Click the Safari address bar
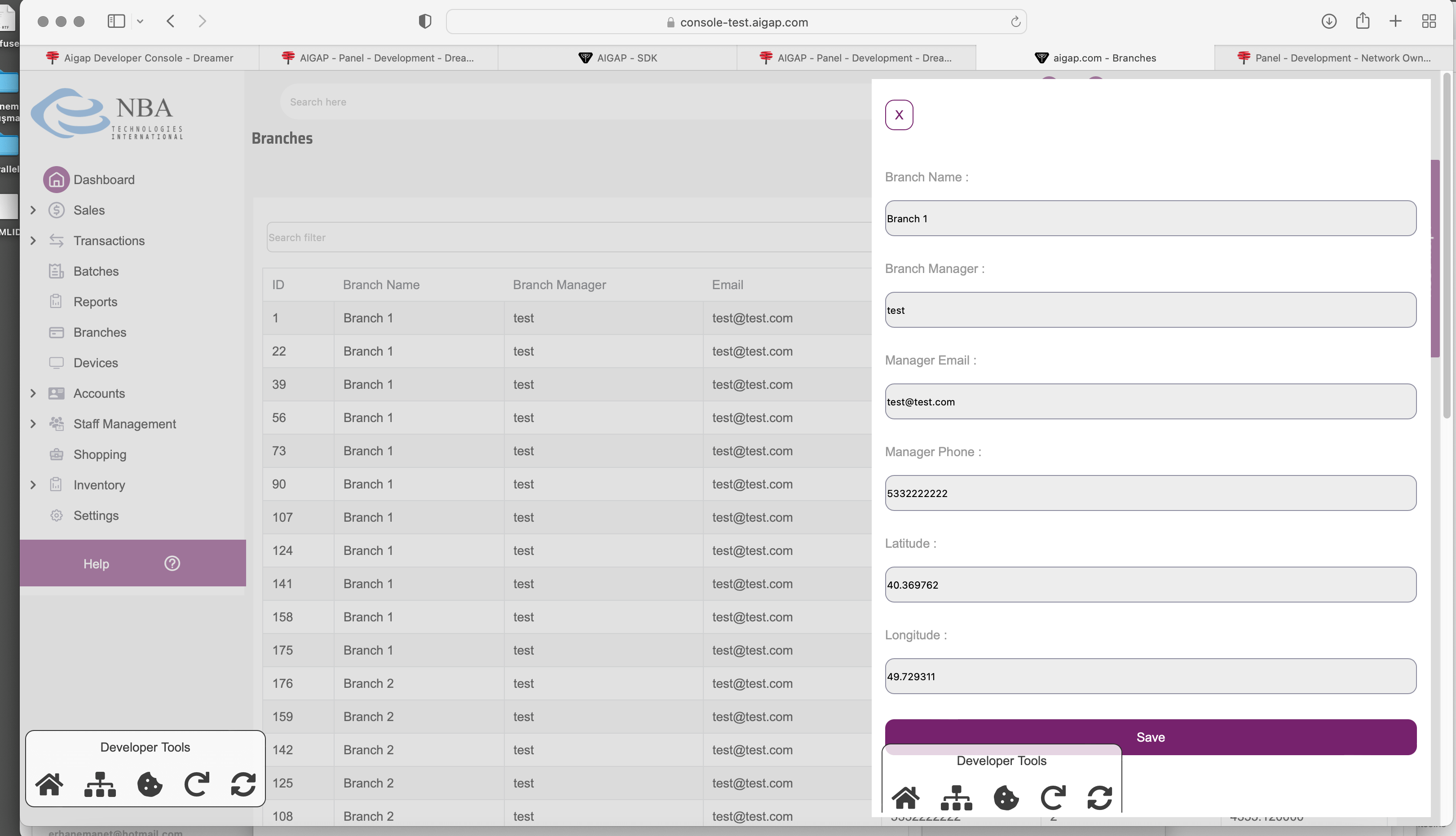 click(737, 22)
